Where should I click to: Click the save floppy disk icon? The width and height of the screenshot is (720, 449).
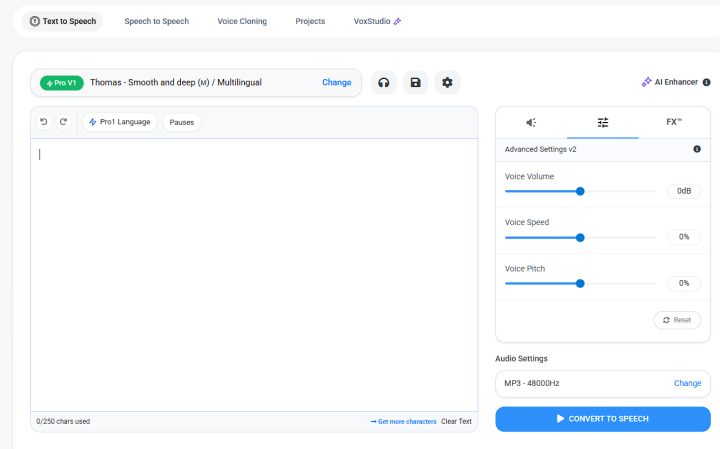(415, 82)
